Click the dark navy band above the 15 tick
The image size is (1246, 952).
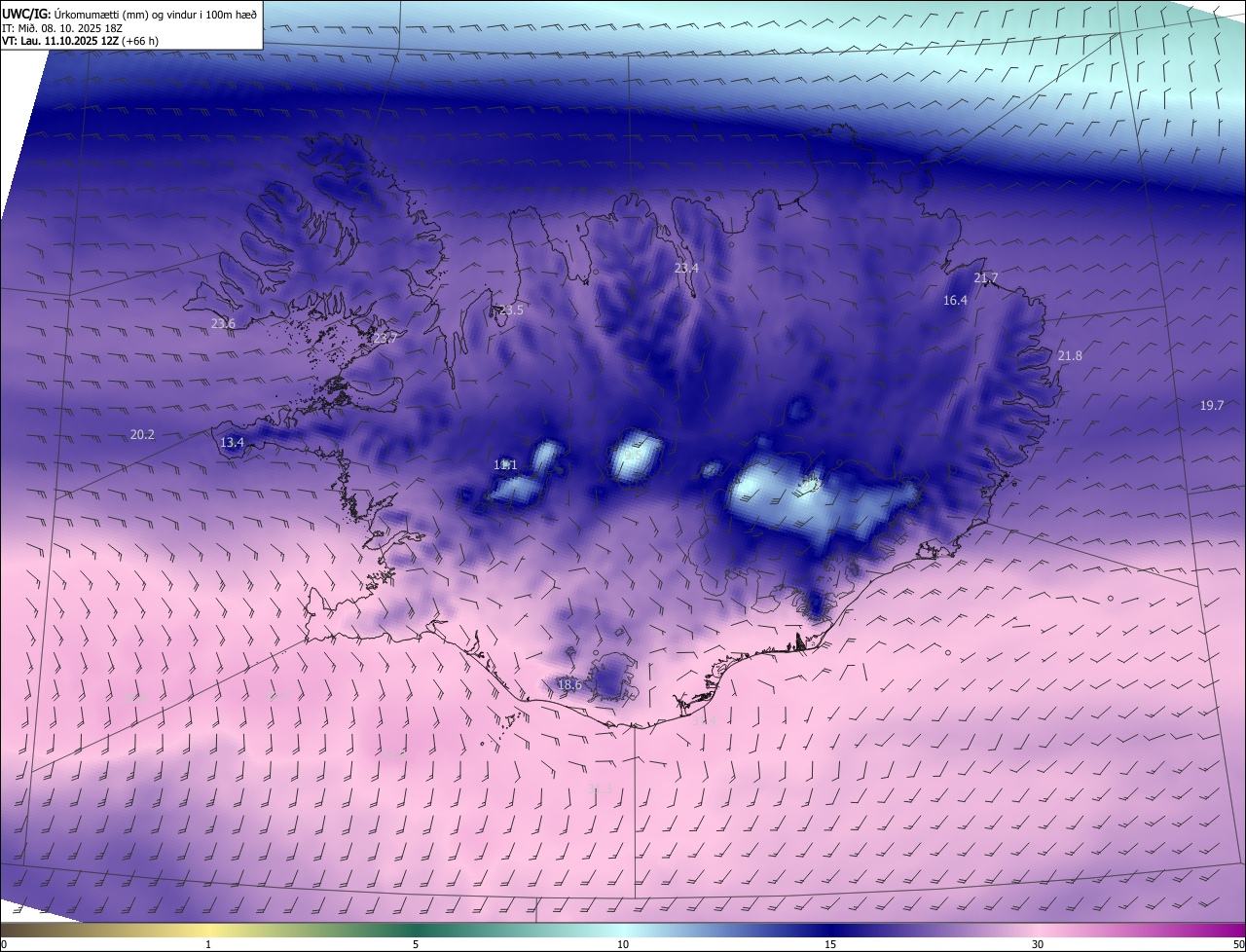point(830,931)
